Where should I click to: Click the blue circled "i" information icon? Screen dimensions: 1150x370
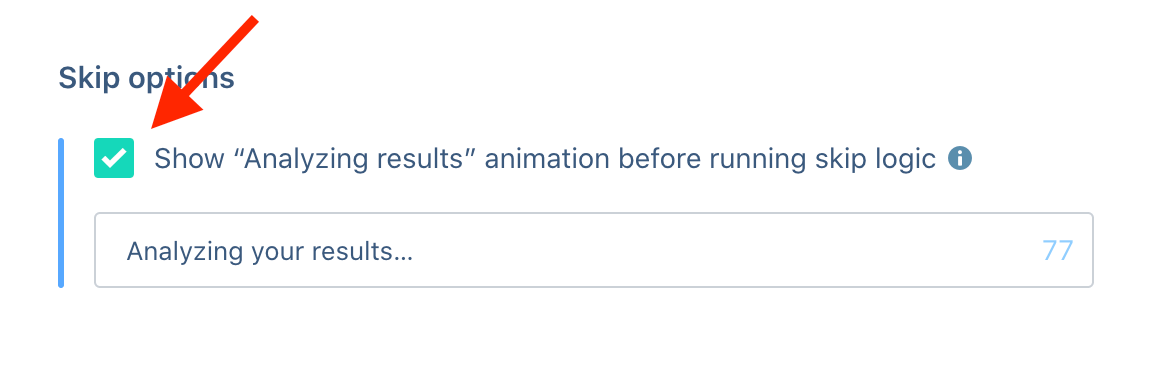pyautogui.click(x=960, y=158)
